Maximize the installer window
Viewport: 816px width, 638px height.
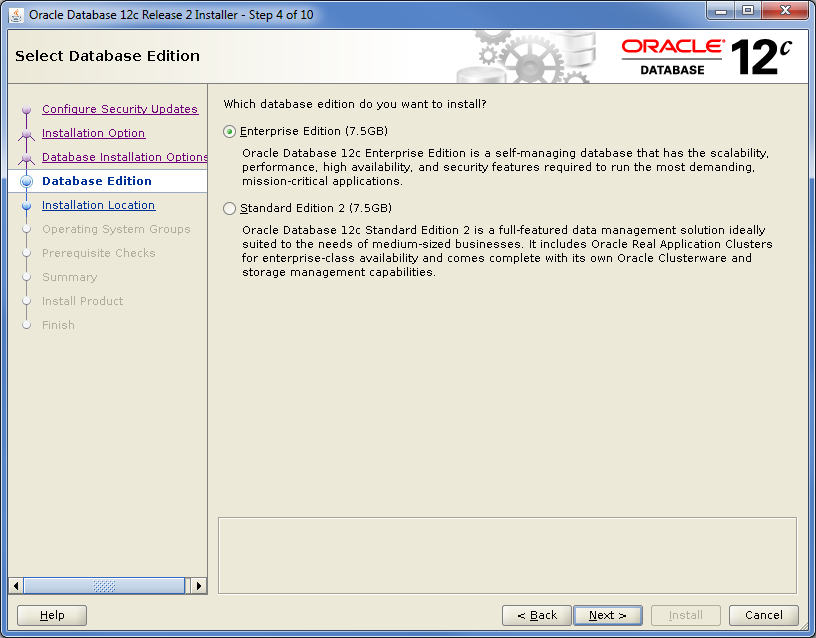(x=748, y=11)
